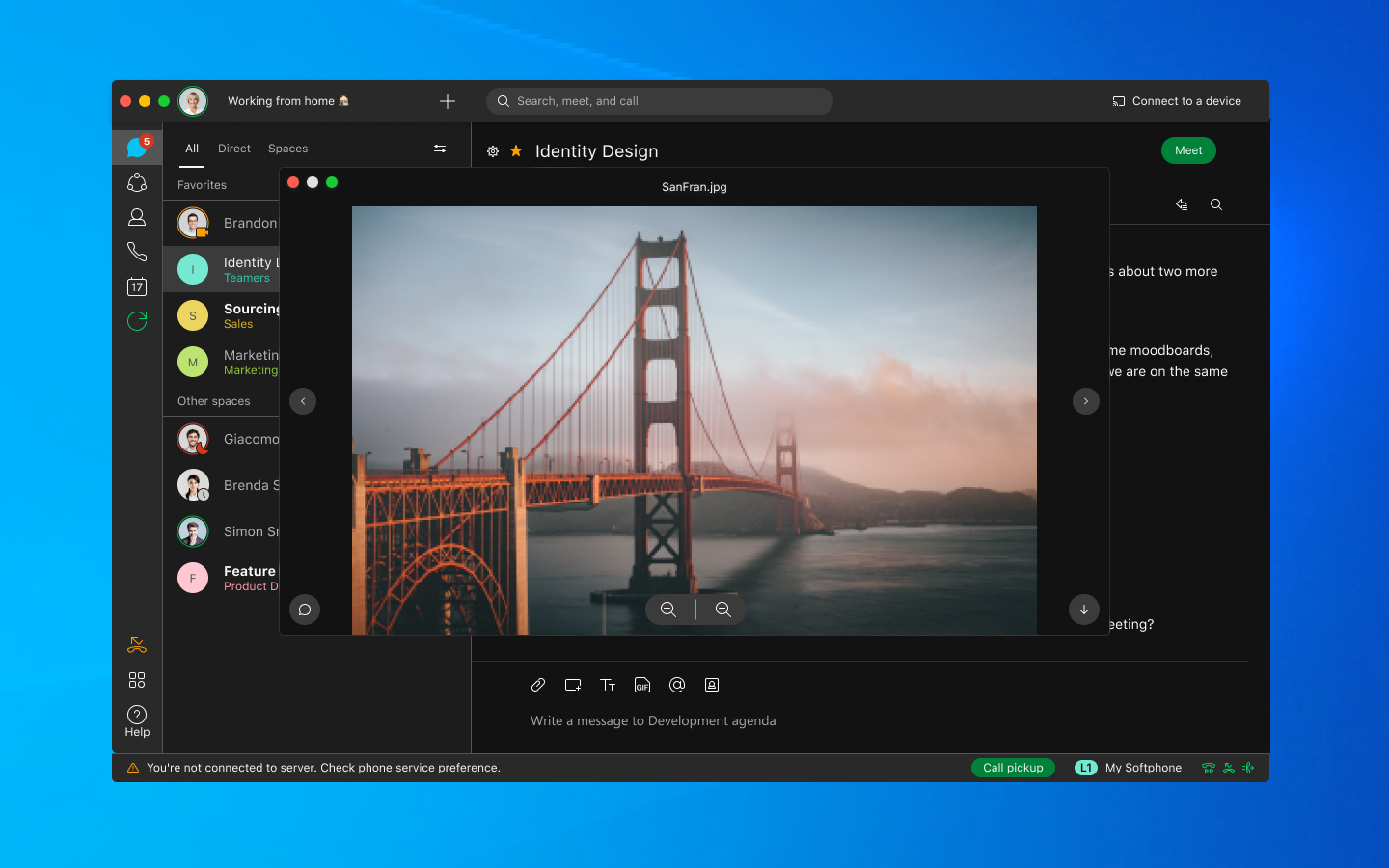The width and height of the screenshot is (1389, 868).
Task: Click the comment bubble icon in image viewer
Action: (305, 610)
